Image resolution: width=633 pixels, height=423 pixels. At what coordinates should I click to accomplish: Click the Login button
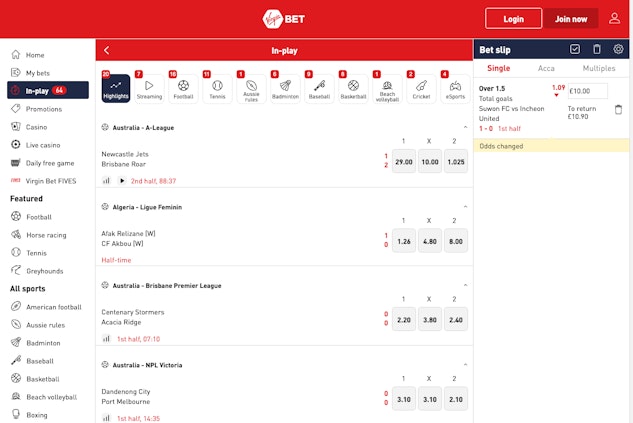coord(513,18)
